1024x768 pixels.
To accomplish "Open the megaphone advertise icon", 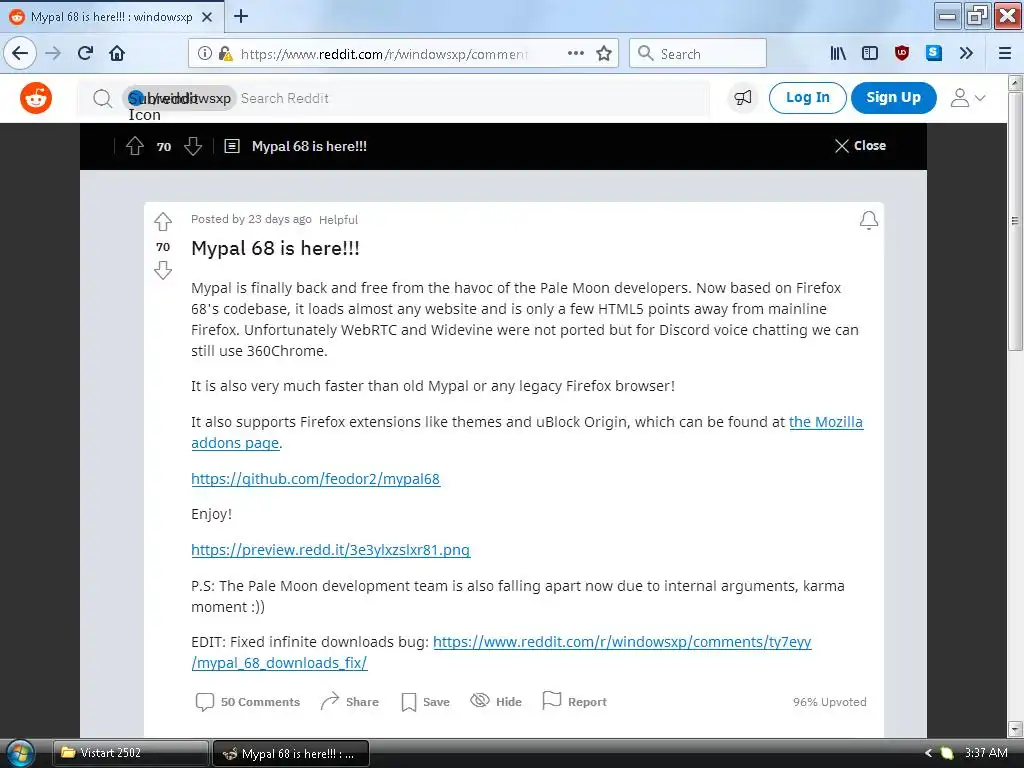I will 743,98.
